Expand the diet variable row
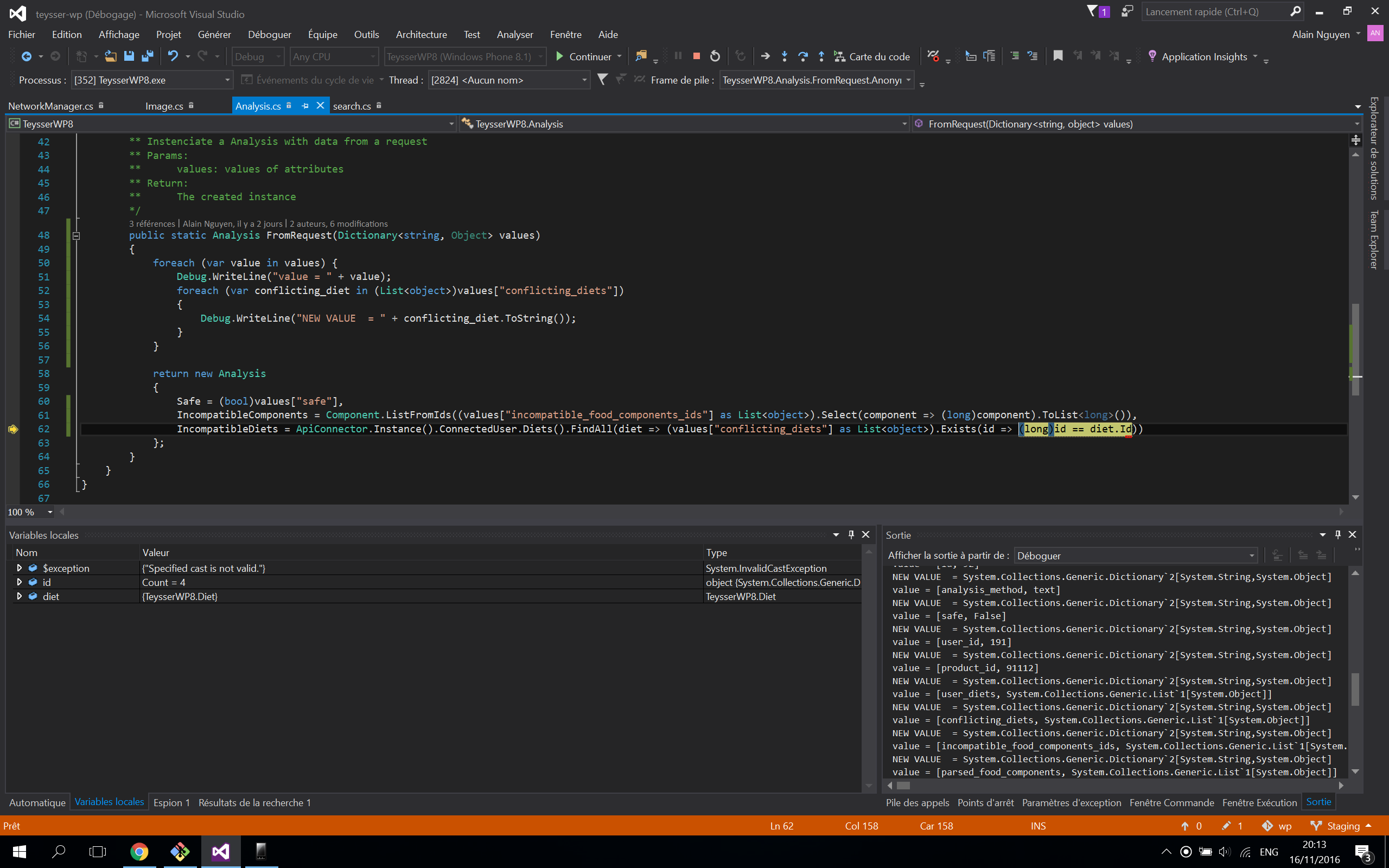Image resolution: width=1389 pixels, height=868 pixels. (x=20, y=596)
